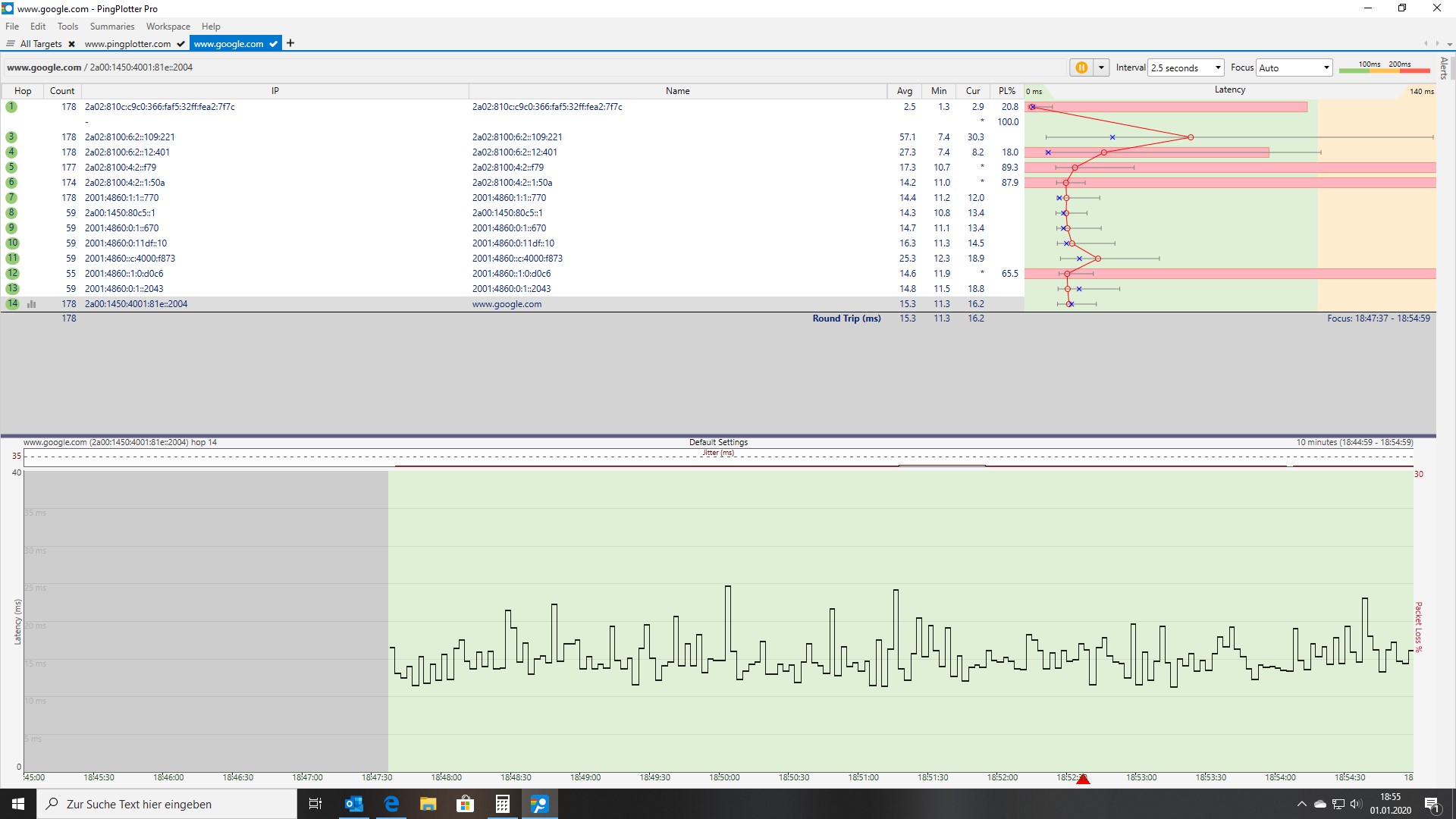The width and height of the screenshot is (1456, 819).
Task: Click the green hop 11 circle
Action: click(x=12, y=259)
